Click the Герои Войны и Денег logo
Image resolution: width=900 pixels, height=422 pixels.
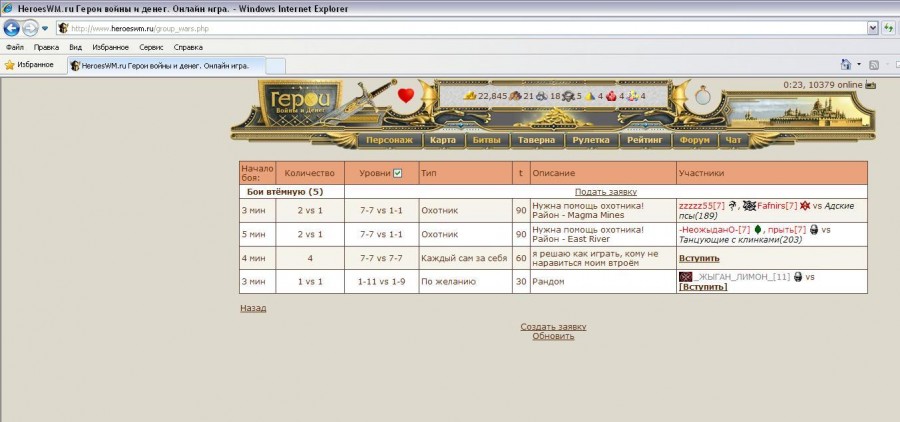(300, 102)
